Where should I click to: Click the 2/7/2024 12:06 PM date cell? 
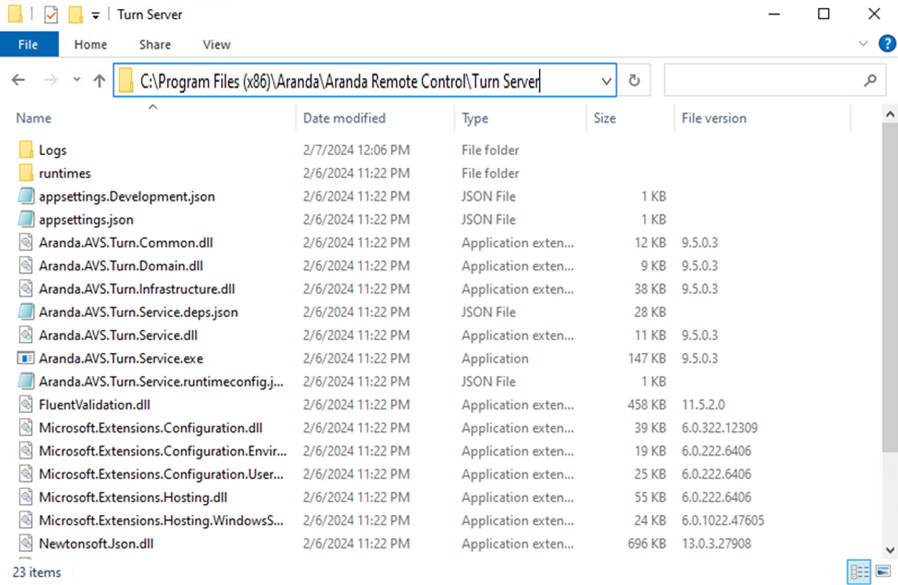pyautogui.click(x=356, y=150)
